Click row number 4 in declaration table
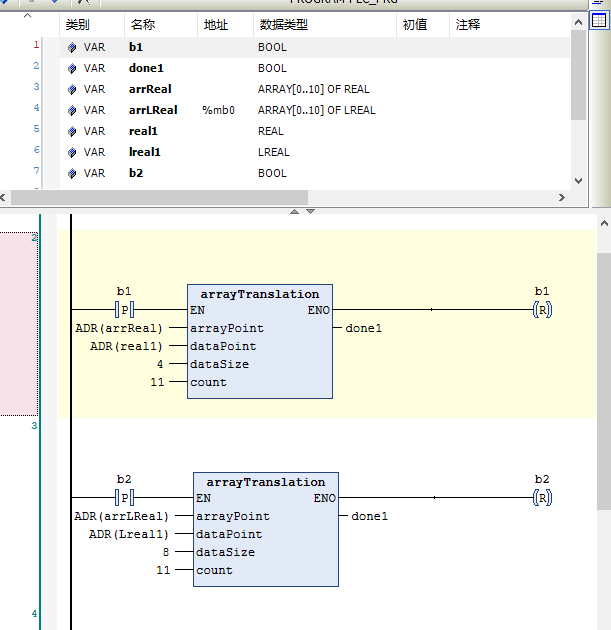611x630 pixels. click(36, 108)
